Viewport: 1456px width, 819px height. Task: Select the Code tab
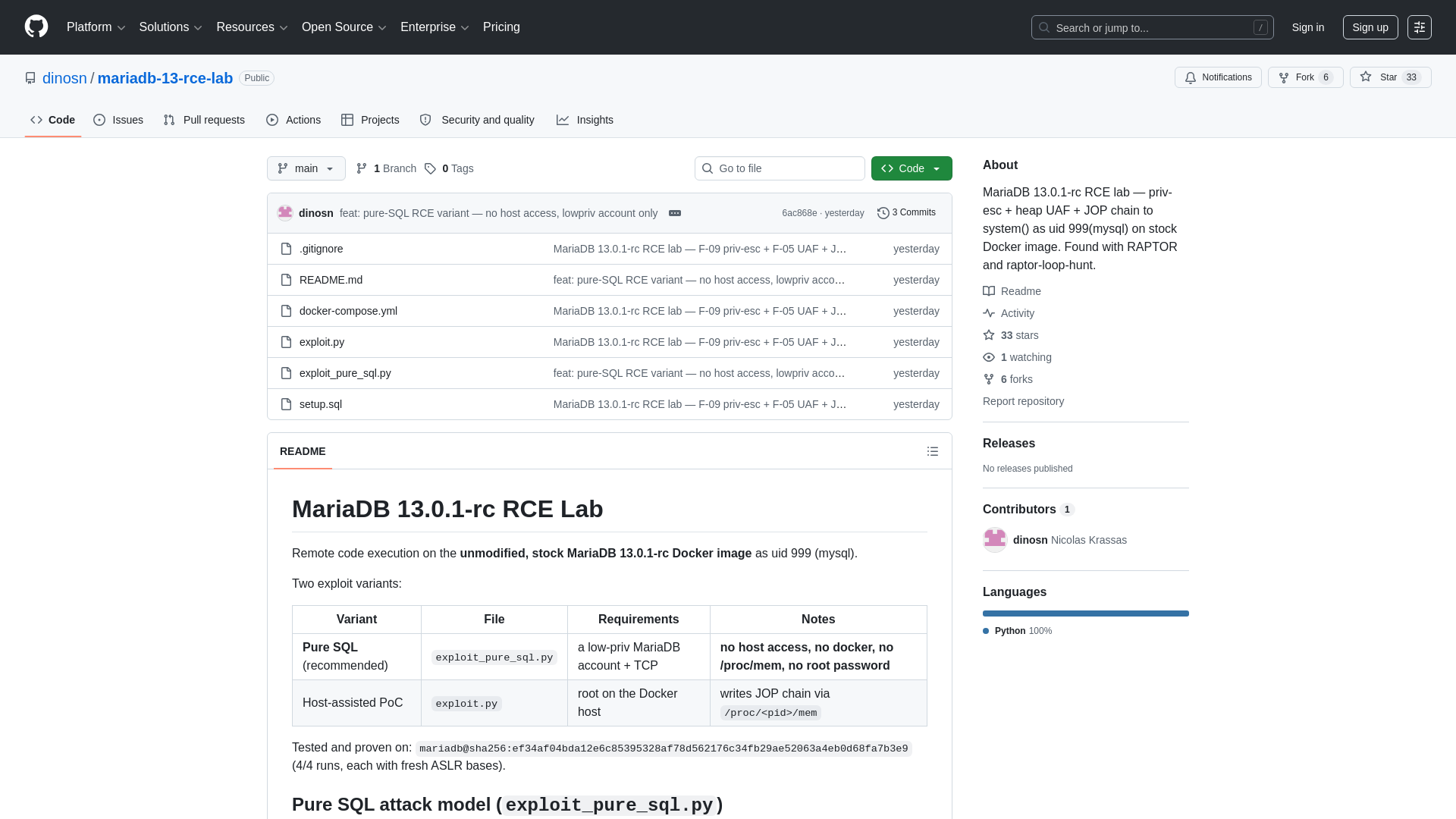53,120
